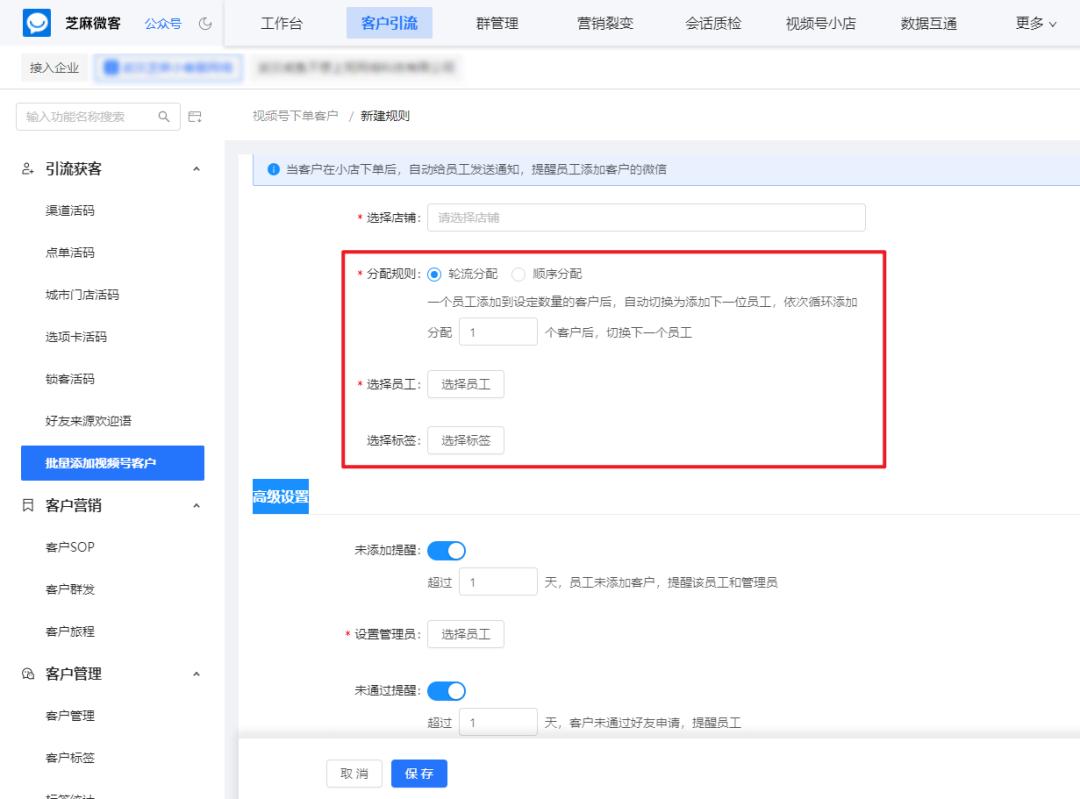Click the 客户营销 bookmark icon
The height and width of the screenshot is (799, 1080).
pyautogui.click(x=27, y=505)
